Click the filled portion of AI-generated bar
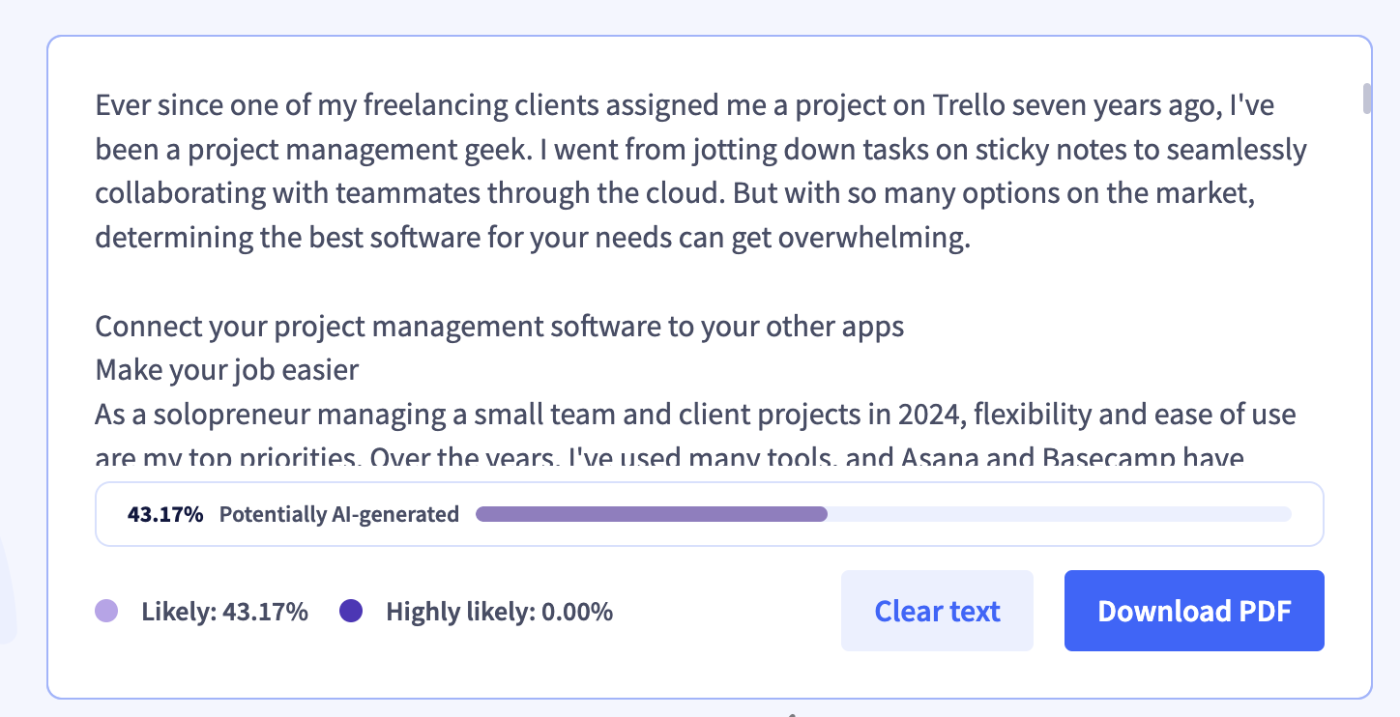 click(x=650, y=514)
